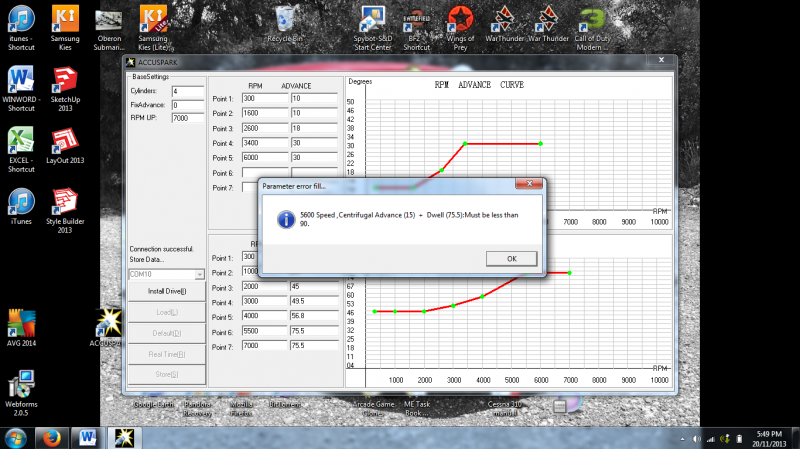
Task: Open the LayOut 2013 icon
Action: point(65,146)
